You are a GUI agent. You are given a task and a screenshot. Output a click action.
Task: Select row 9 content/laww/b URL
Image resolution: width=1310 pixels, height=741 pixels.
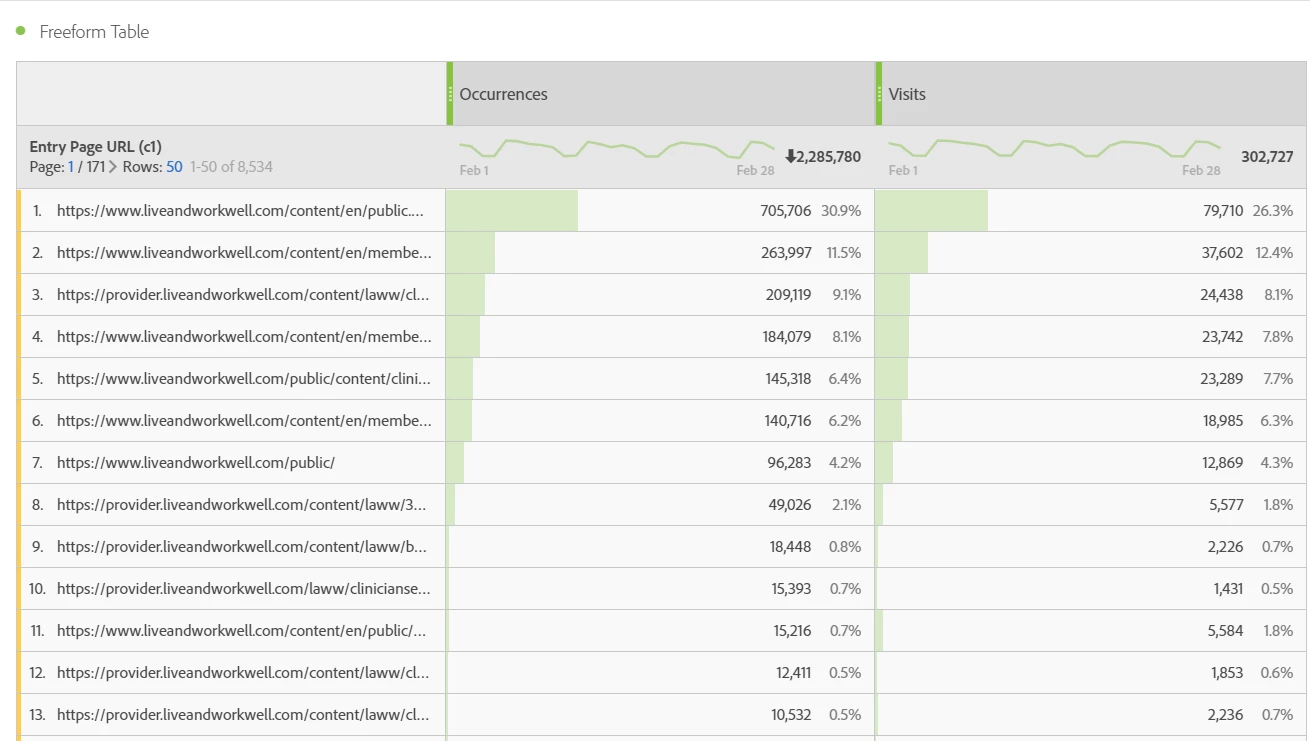(x=242, y=547)
